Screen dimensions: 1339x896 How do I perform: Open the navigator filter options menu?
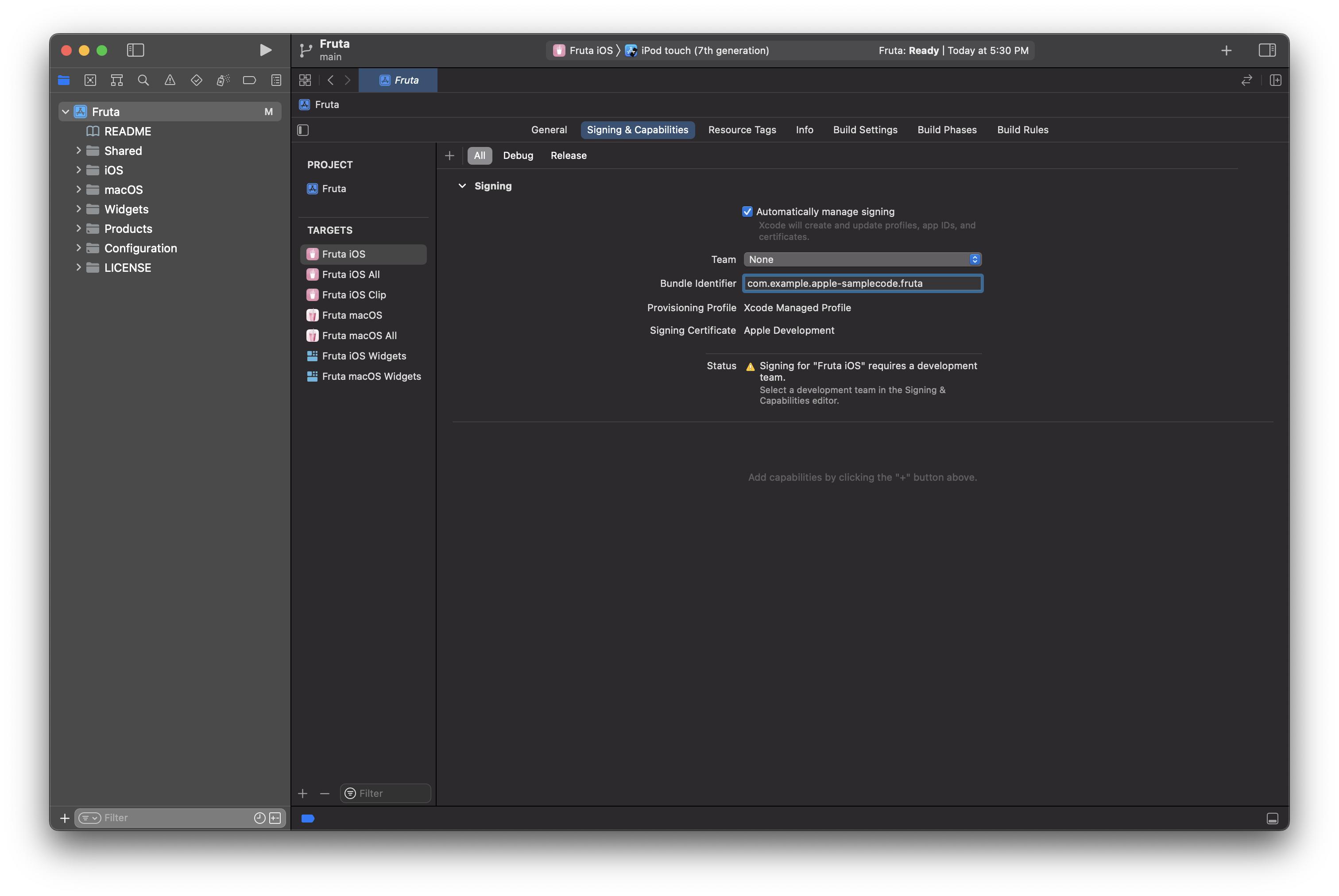pyautogui.click(x=90, y=818)
